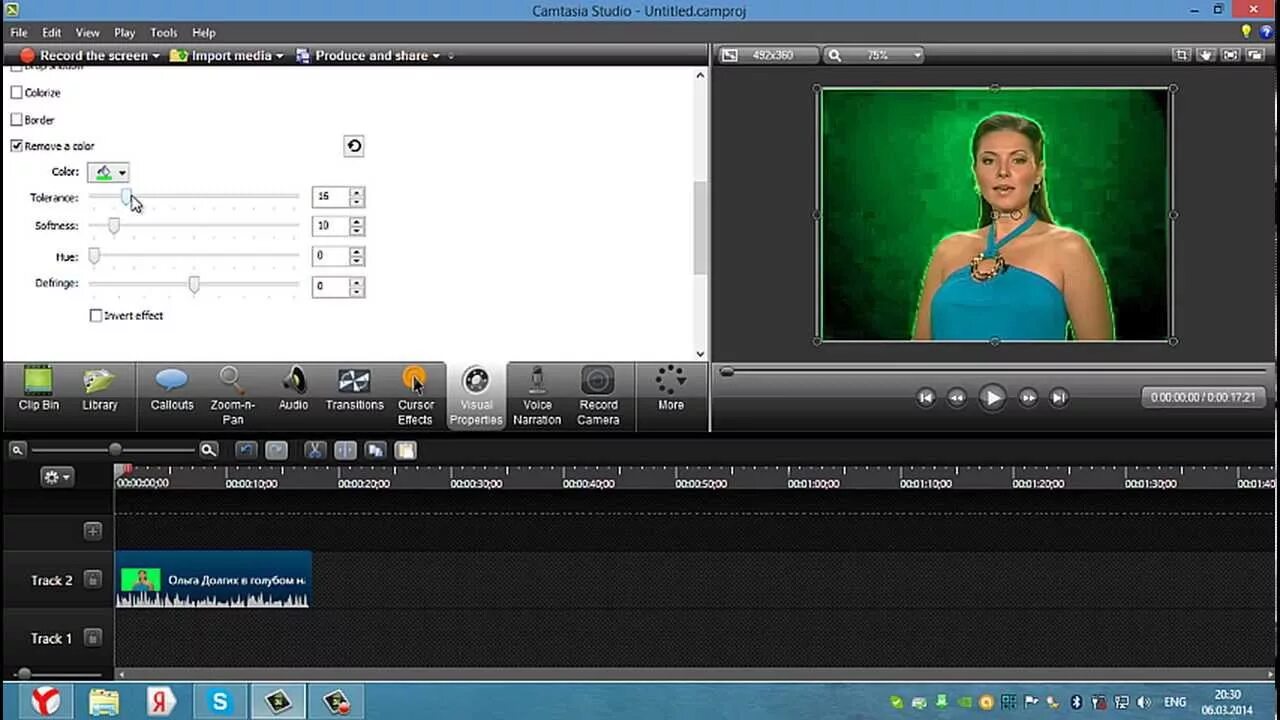Open the timeline gear settings dropdown
Viewport: 1280px width, 720px height.
click(57, 477)
